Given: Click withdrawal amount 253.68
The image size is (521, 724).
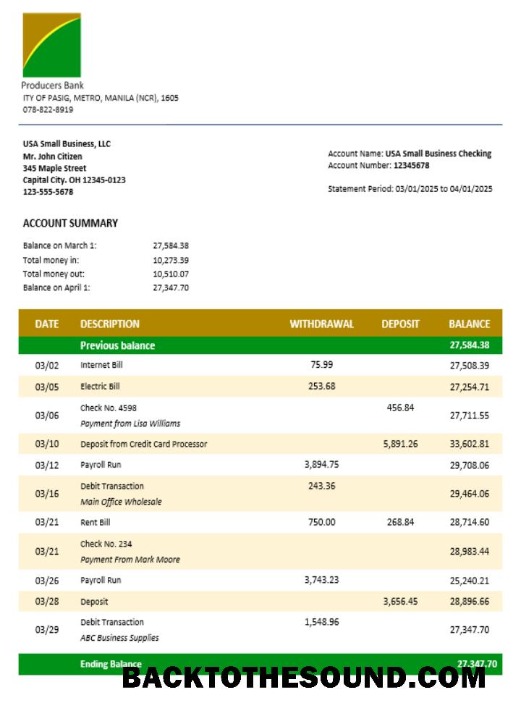Looking at the screenshot, I should 322,386.
